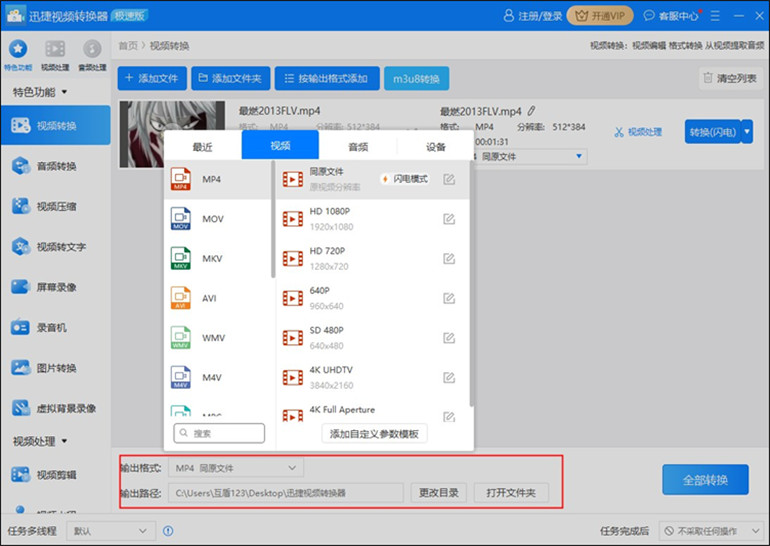Click the 添加文件 button

152,78
